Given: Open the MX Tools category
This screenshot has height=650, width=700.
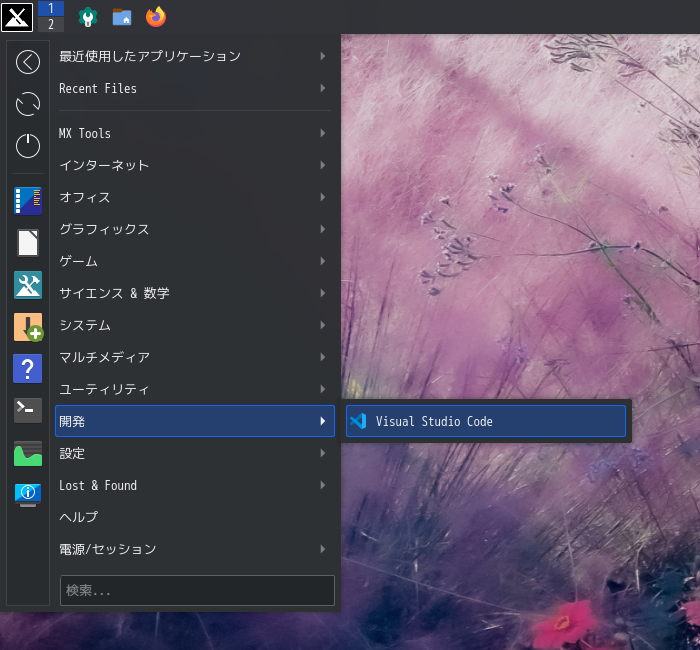Looking at the screenshot, I should (x=195, y=133).
